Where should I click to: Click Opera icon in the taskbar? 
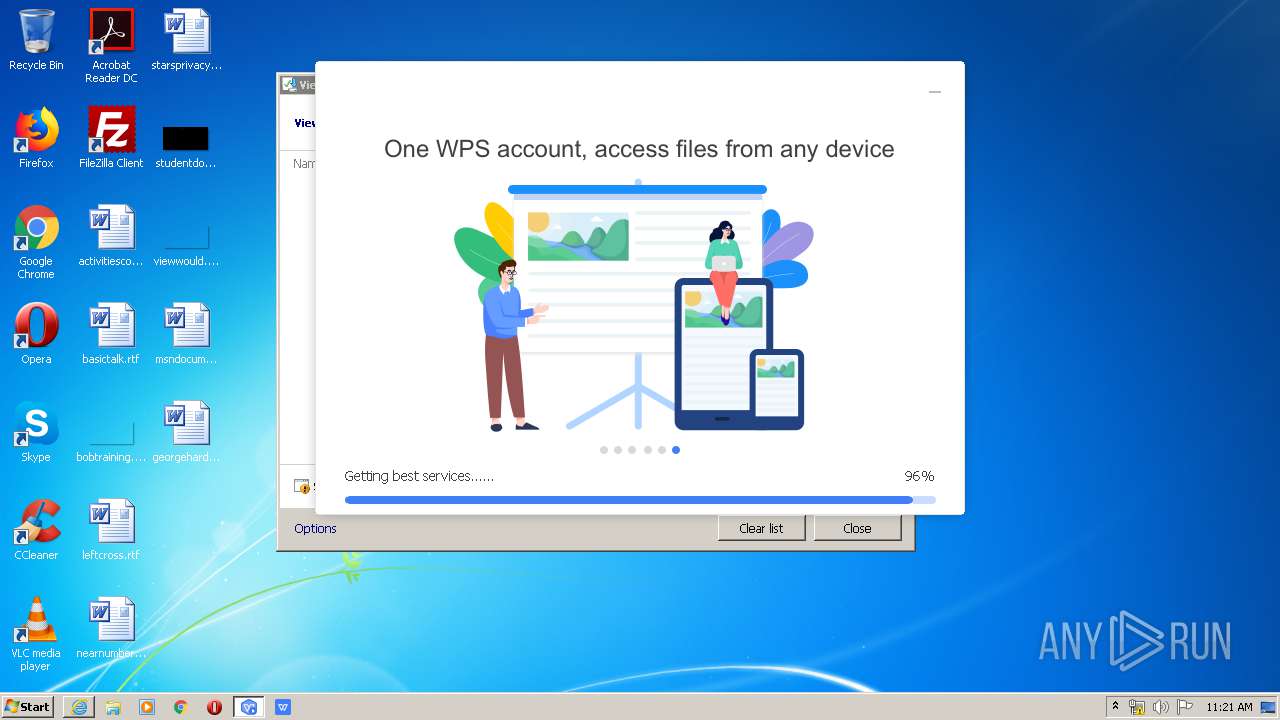pyautogui.click(x=215, y=707)
